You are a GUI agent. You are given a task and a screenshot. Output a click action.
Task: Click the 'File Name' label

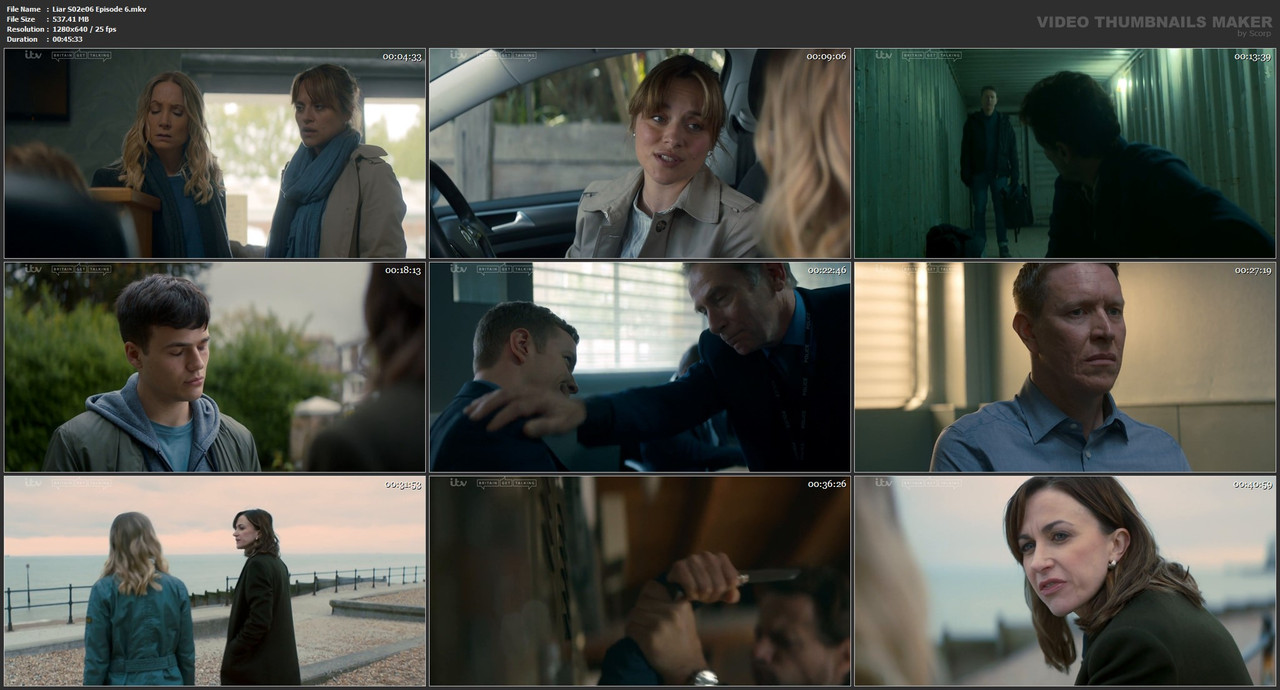(x=23, y=9)
